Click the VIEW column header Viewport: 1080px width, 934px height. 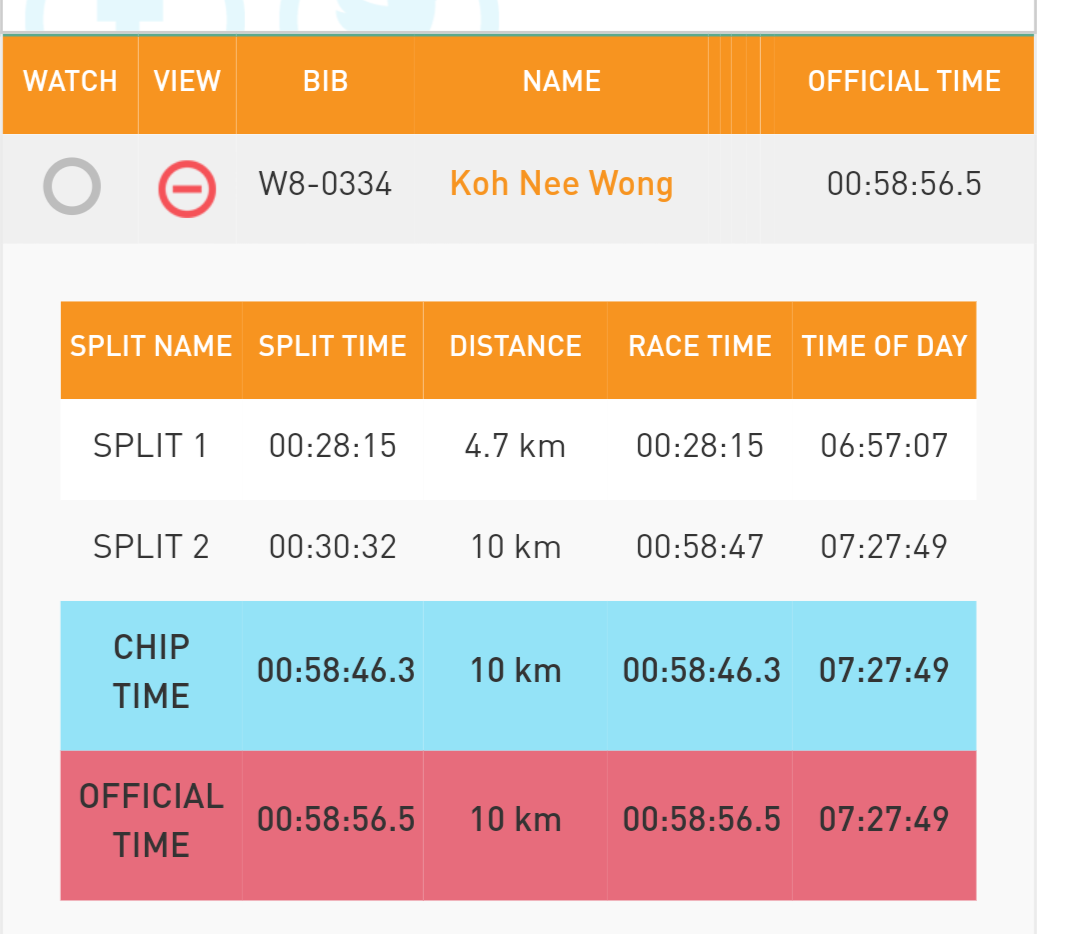187,81
